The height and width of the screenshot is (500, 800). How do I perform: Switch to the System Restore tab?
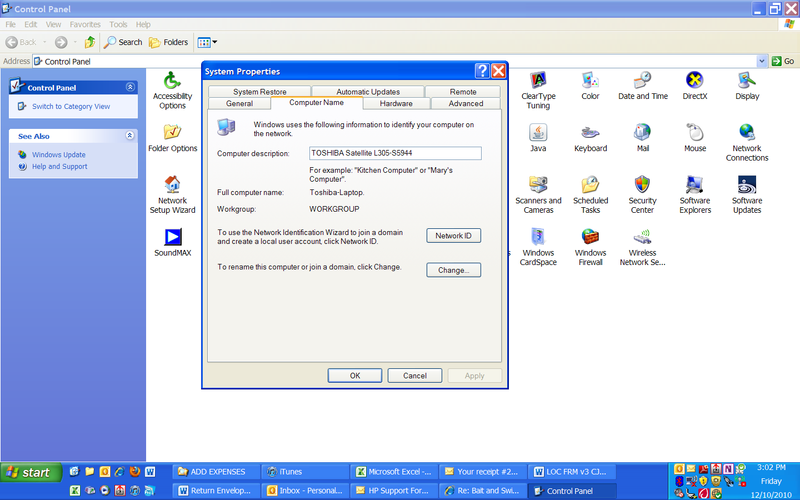click(259, 92)
